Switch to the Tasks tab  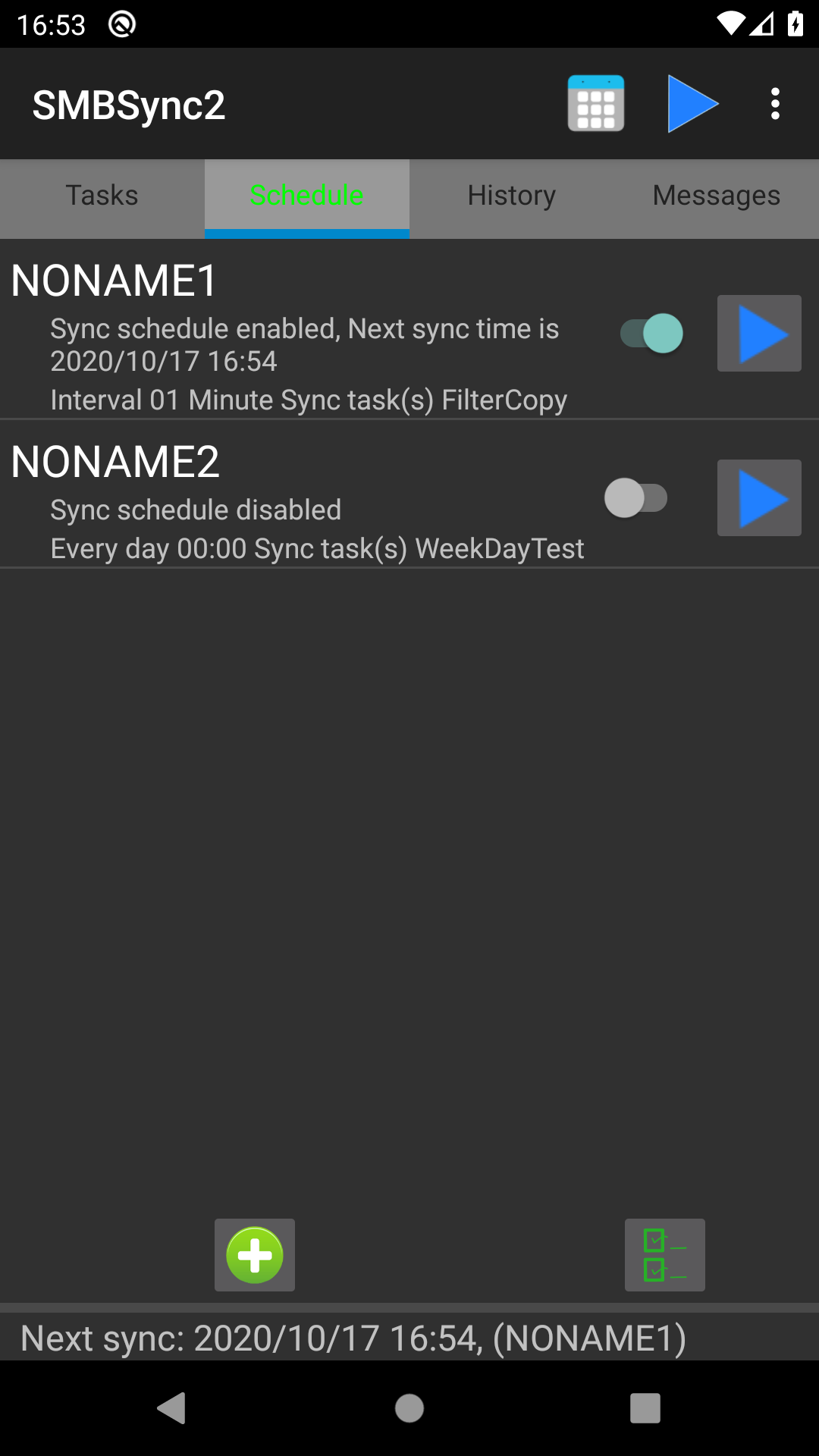point(102,196)
